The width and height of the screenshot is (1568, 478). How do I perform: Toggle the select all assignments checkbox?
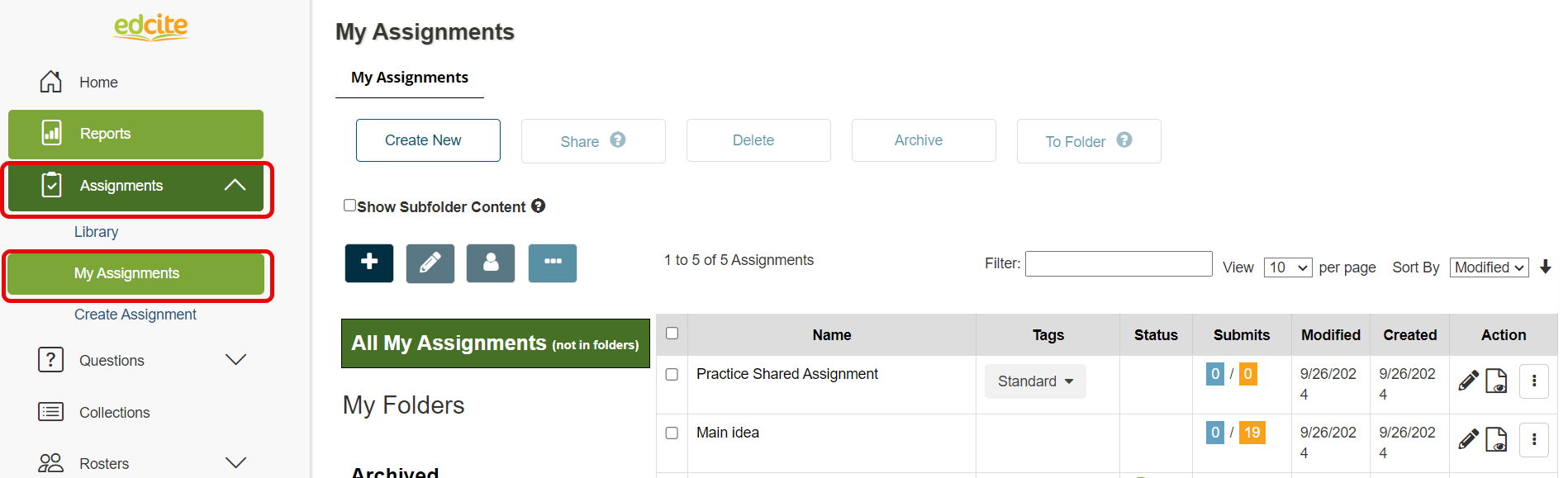pos(672,334)
